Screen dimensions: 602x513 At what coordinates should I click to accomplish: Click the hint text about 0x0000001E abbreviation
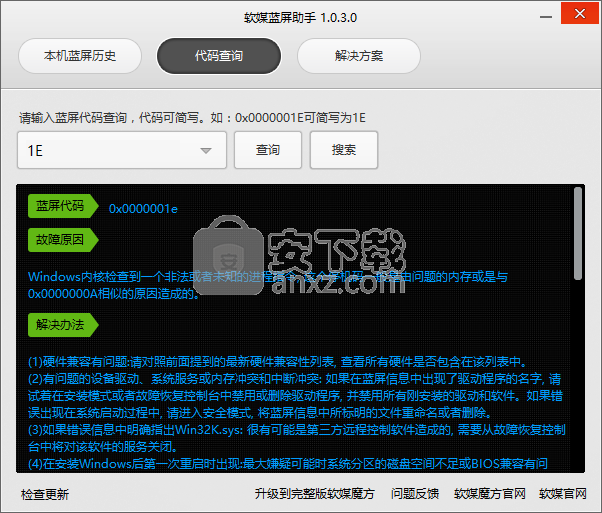click(x=192, y=117)
